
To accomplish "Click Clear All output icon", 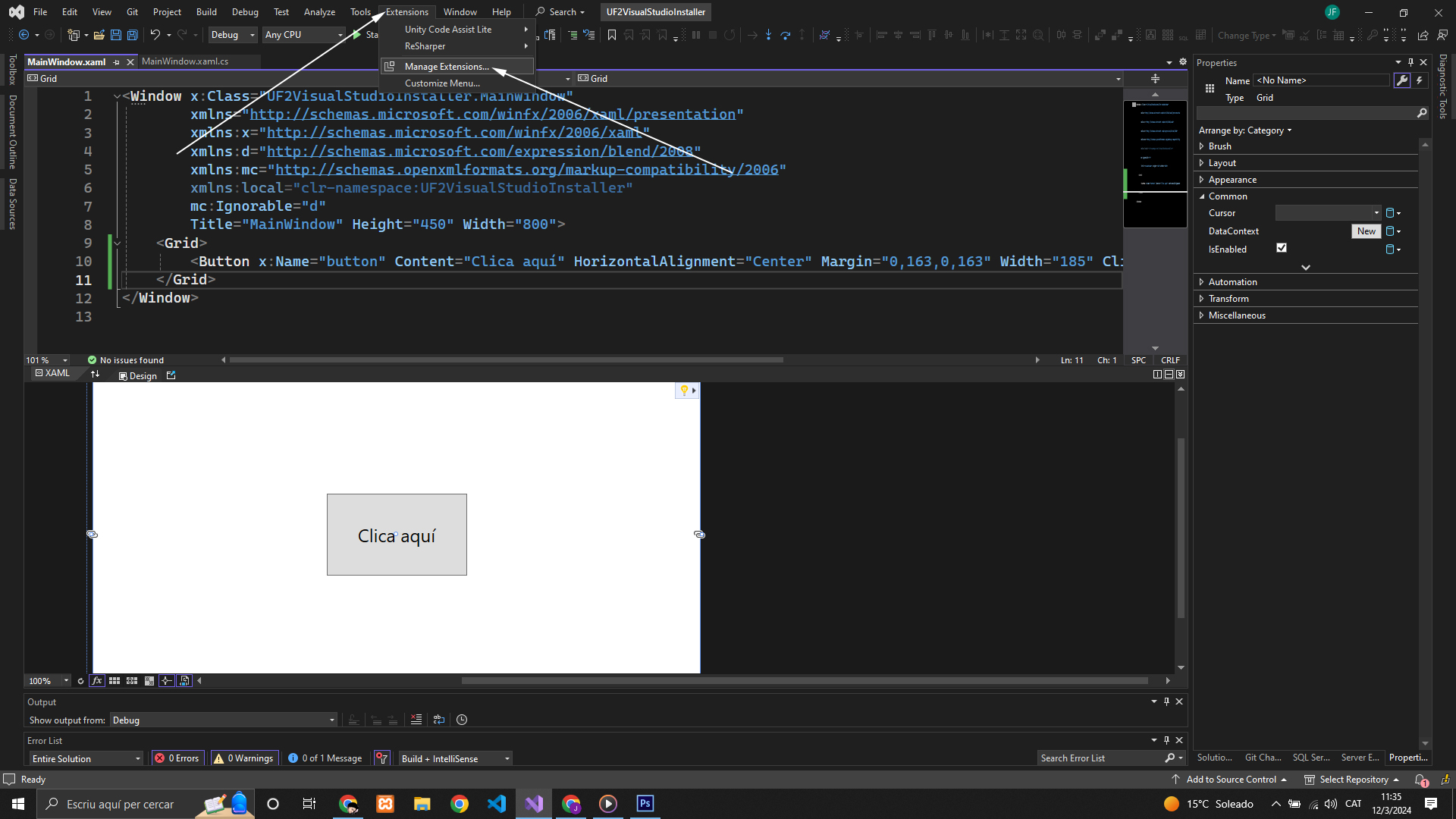I will pyautogui.click(x=416, y=720).
